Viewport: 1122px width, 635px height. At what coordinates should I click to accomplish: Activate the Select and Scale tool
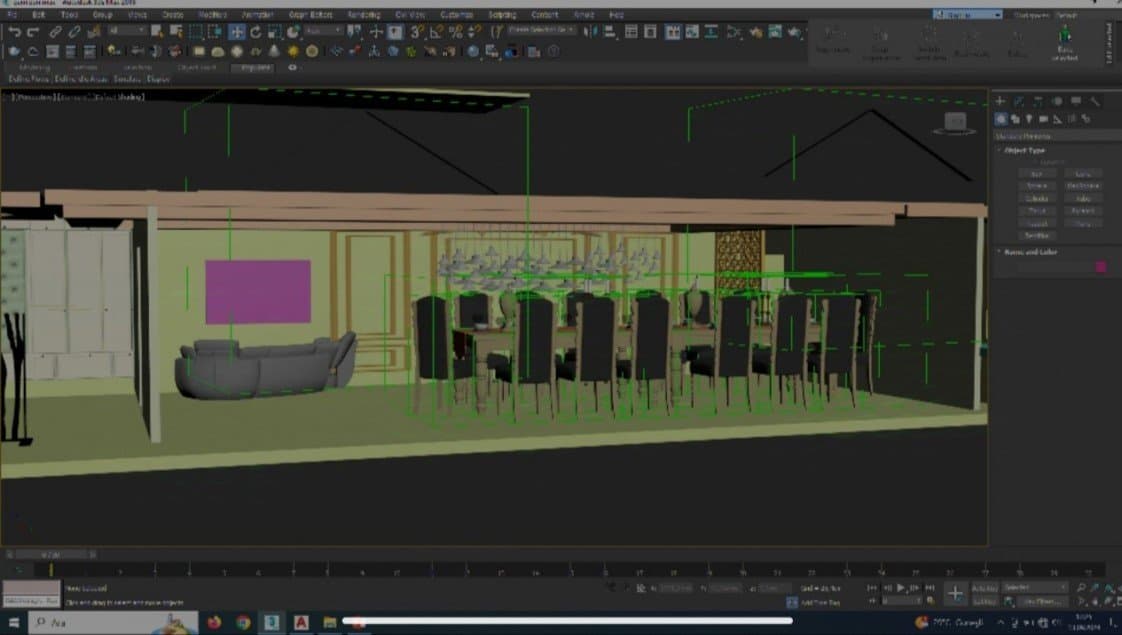[x=274, y=32]
